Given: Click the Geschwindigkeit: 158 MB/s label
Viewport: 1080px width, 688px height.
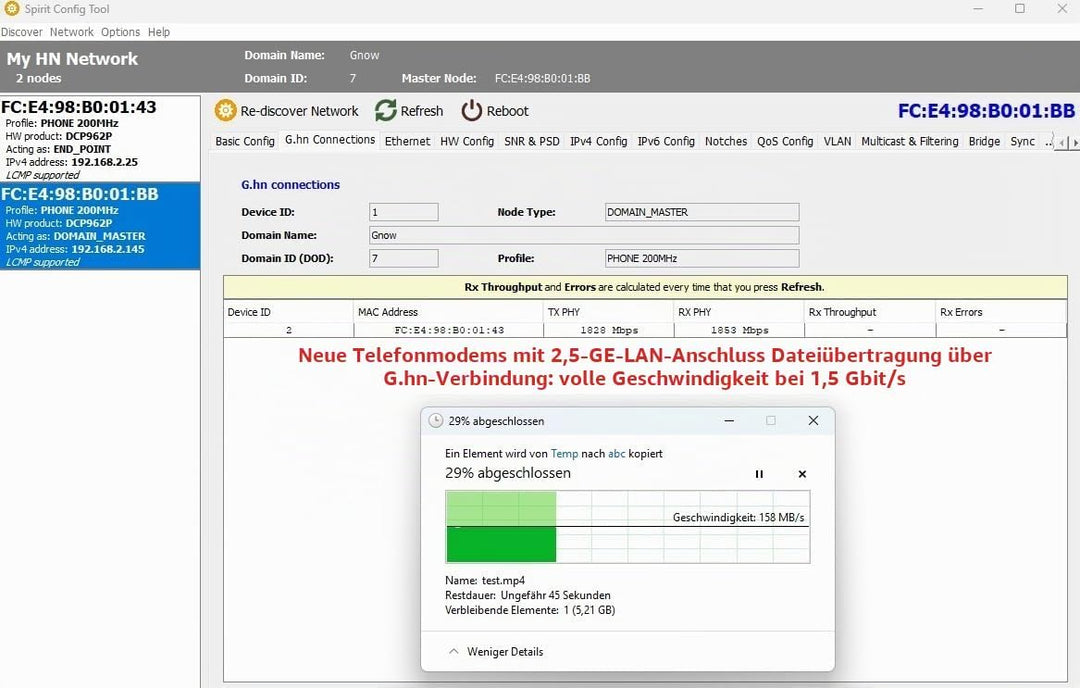Looking at the screenshot, I should pyautogui.click(x=738, y=517).
